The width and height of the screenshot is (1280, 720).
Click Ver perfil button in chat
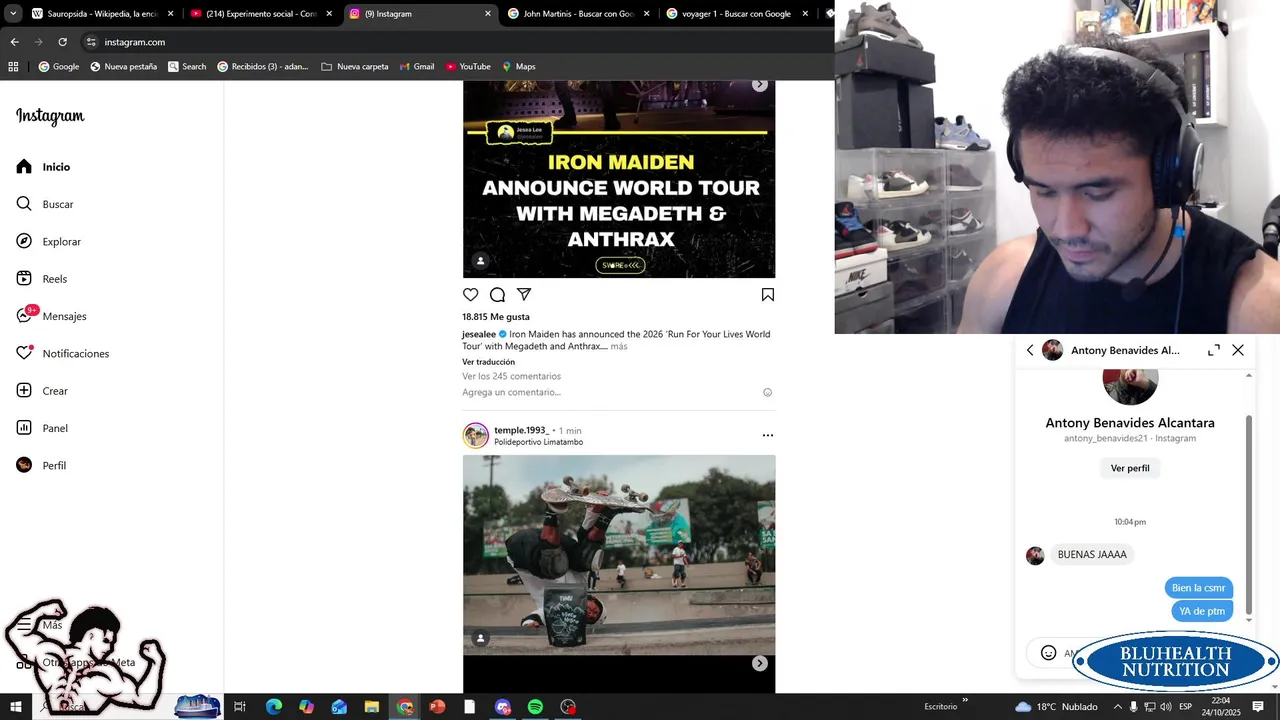coord(1130,468)
